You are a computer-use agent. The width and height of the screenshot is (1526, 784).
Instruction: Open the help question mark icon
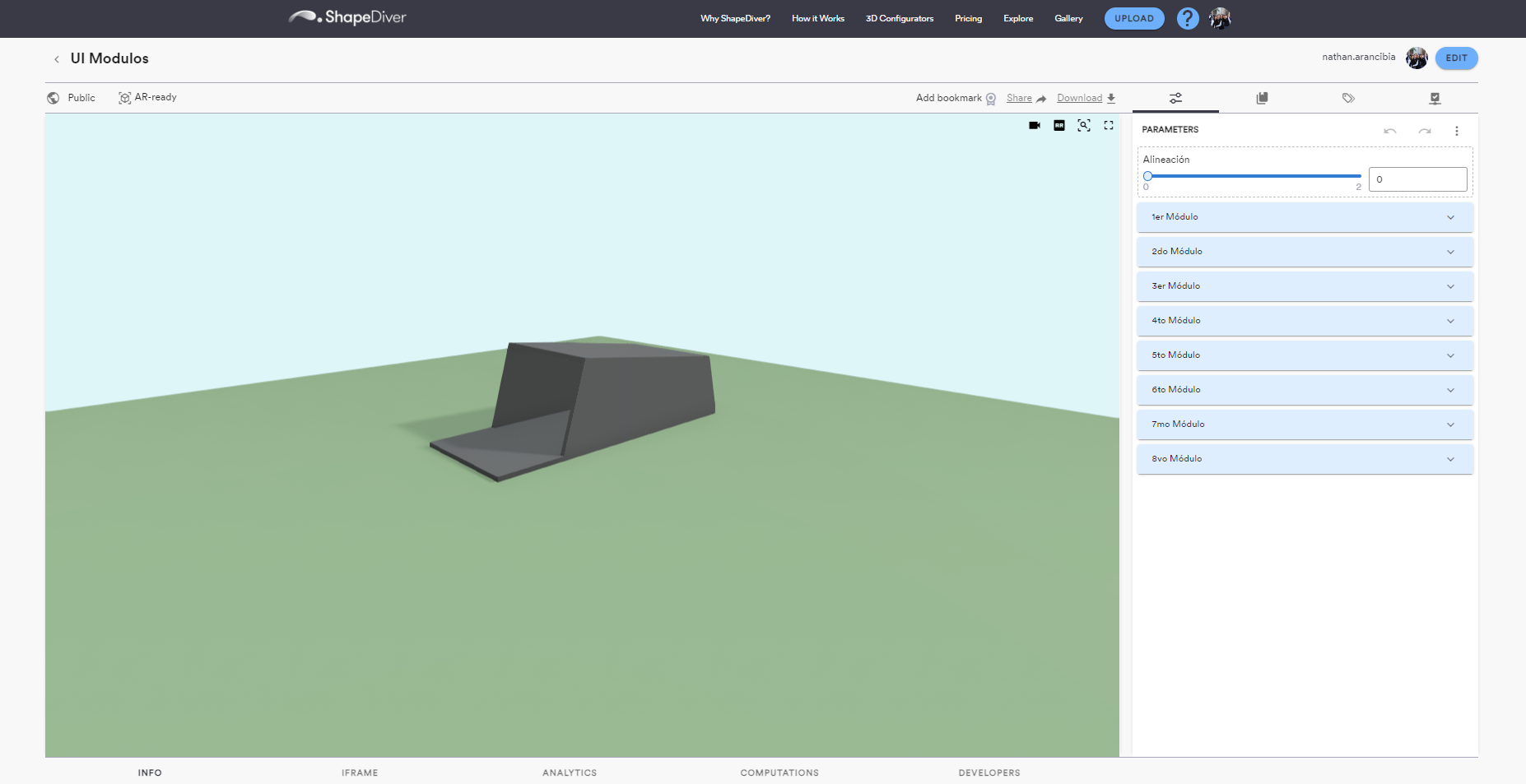coord(1187,18)
